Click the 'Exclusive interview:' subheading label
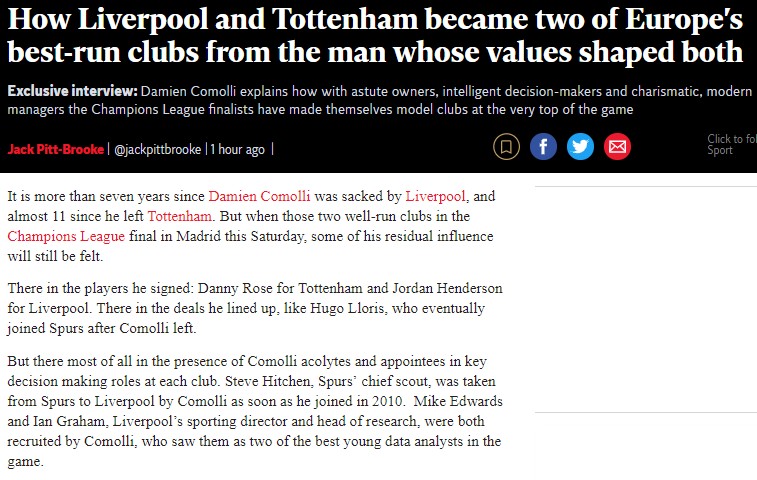 [72, 91]
